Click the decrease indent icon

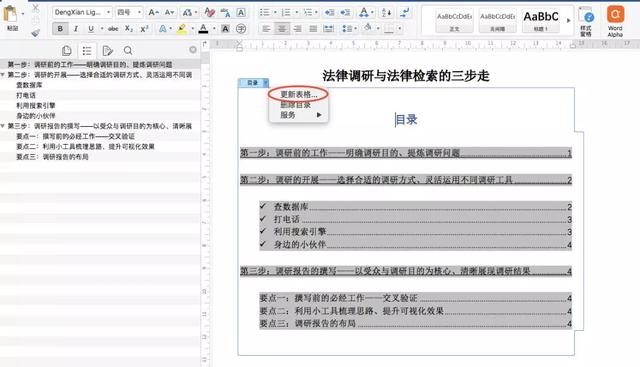329,13
